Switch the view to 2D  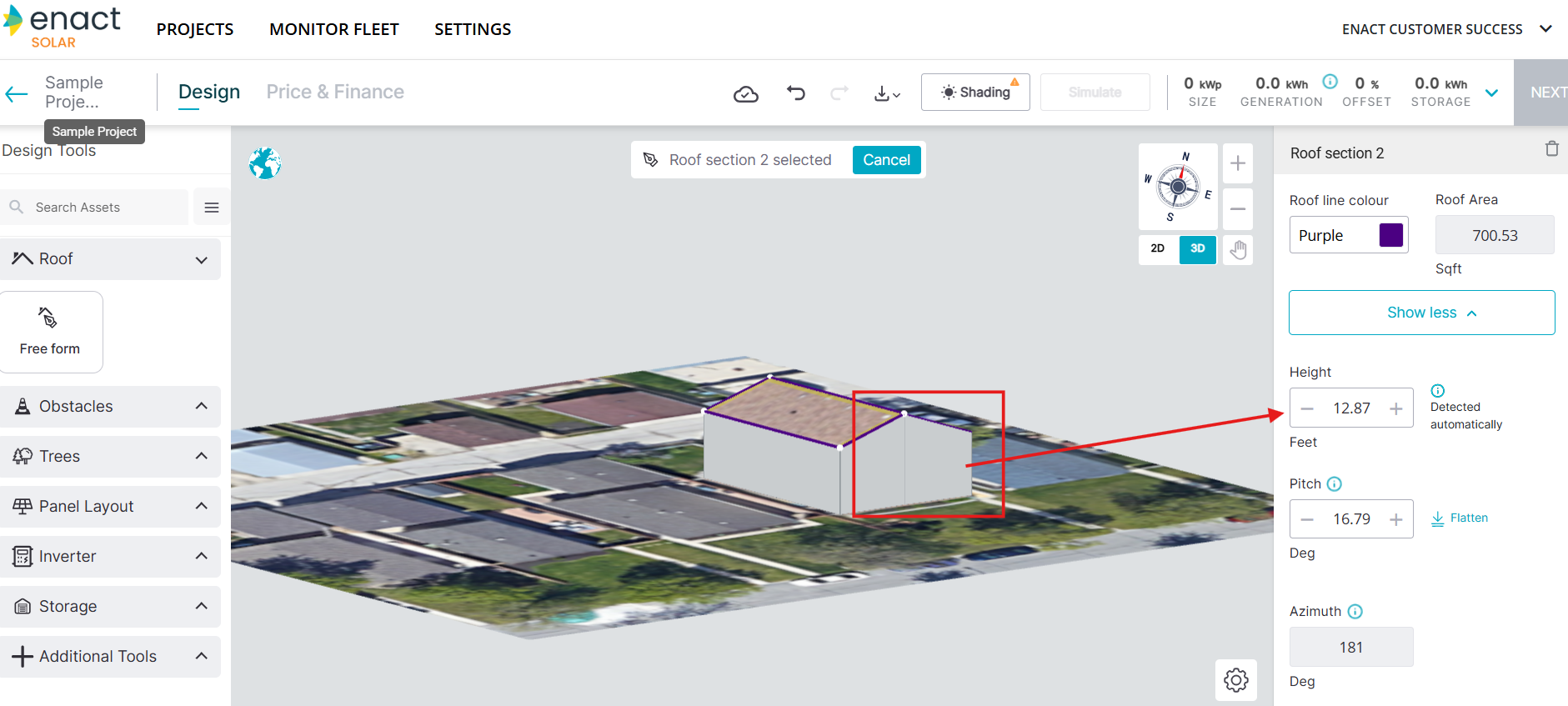pos(1158,248)
